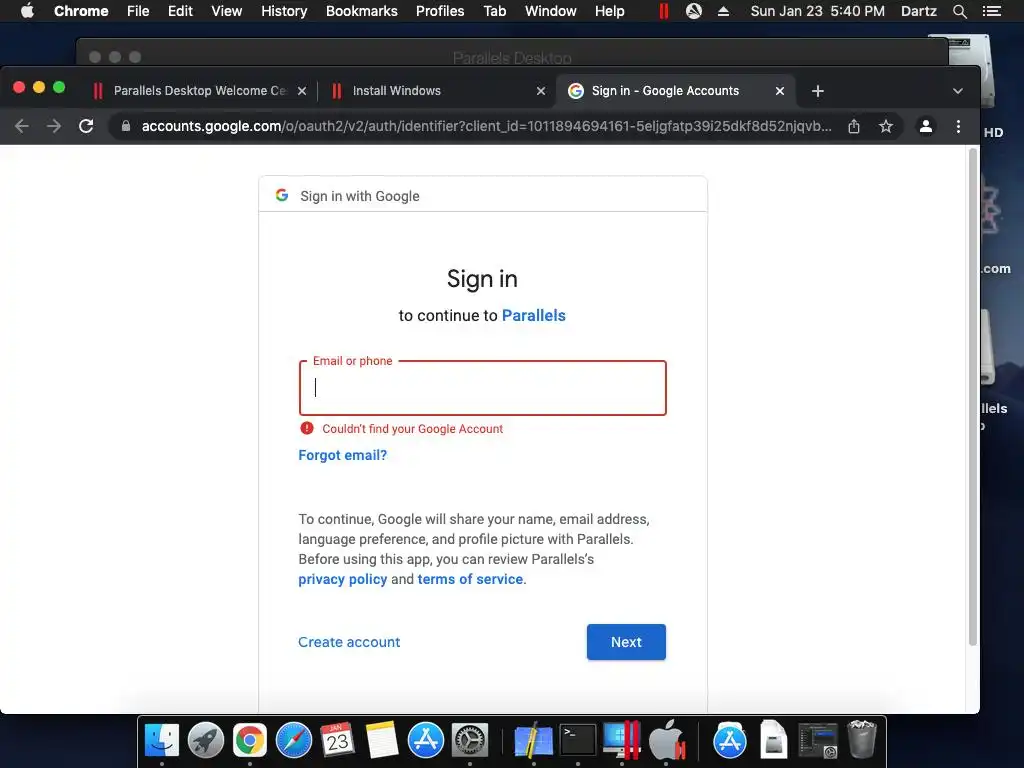
Task: Open Parallels Desktop from the Dock
Action: 622,741
